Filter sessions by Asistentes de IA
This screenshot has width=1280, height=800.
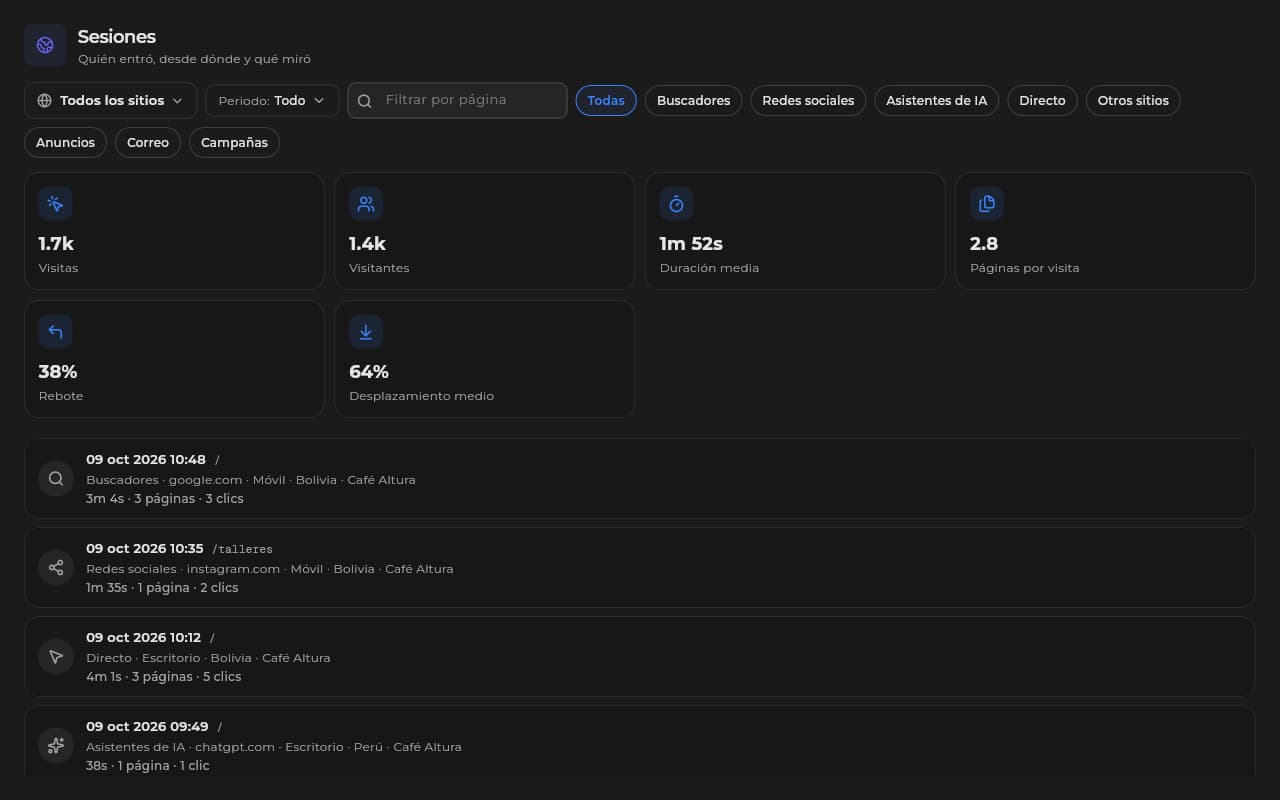tap(936, 100)
